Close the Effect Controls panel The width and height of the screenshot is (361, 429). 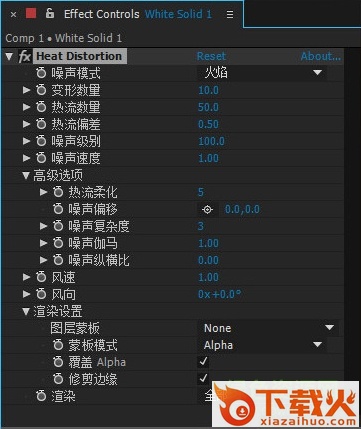[13, 15]
